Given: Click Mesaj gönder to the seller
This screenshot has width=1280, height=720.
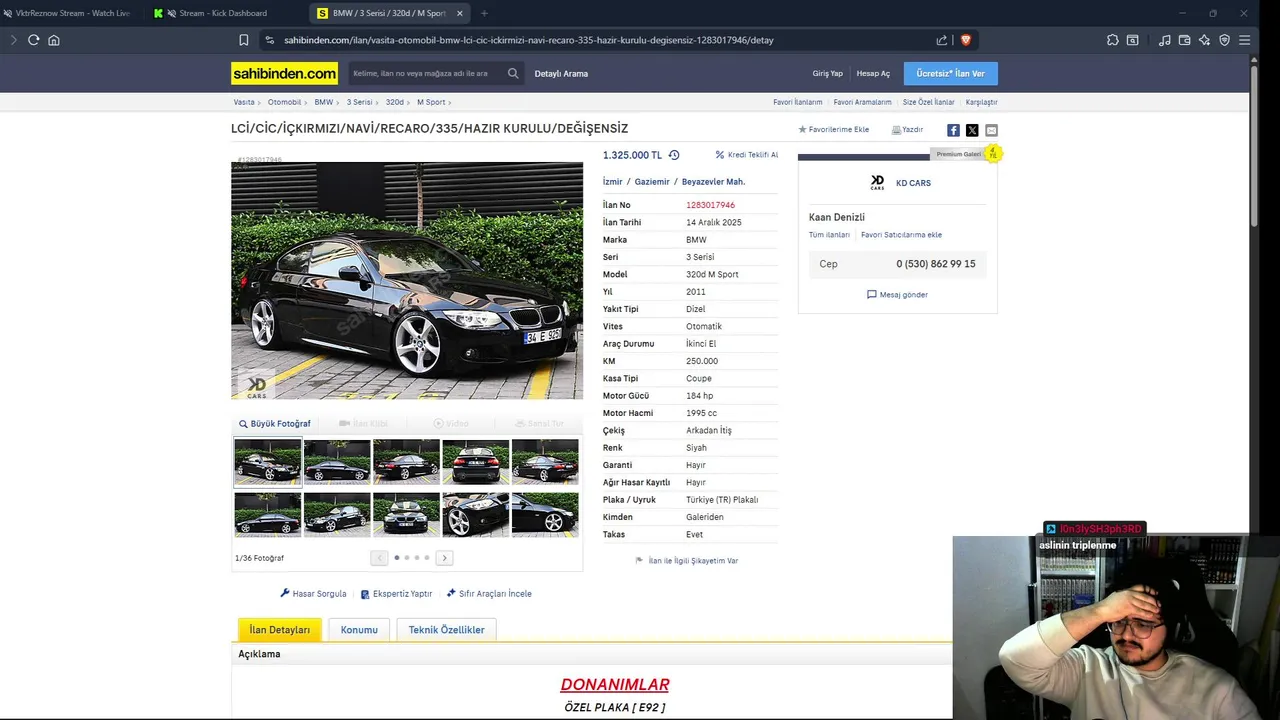Looking at the screenshot, I should pos(897,295).
